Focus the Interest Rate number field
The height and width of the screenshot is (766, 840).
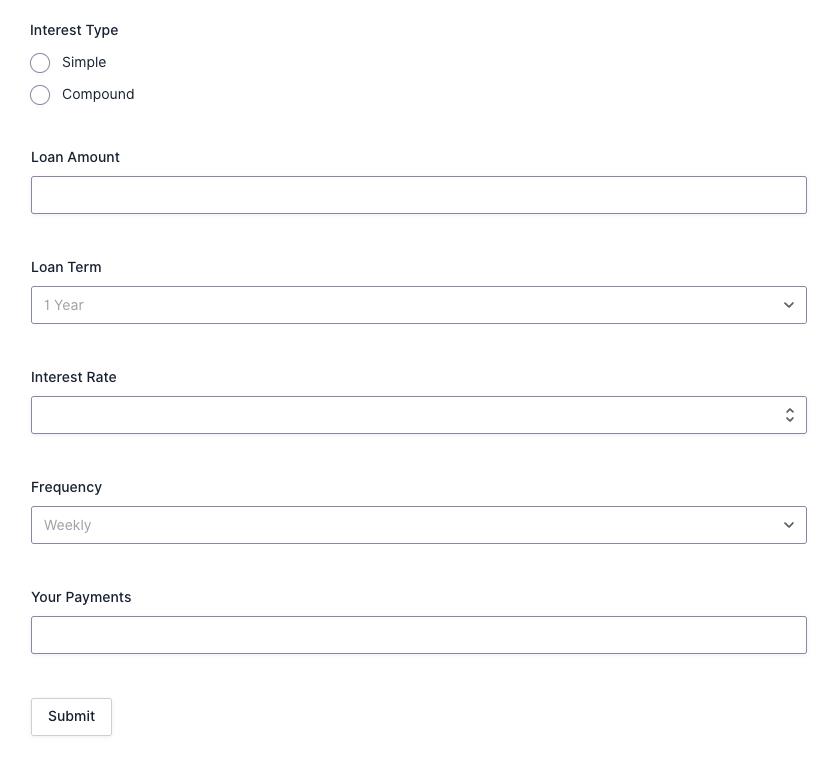point(400,415)
